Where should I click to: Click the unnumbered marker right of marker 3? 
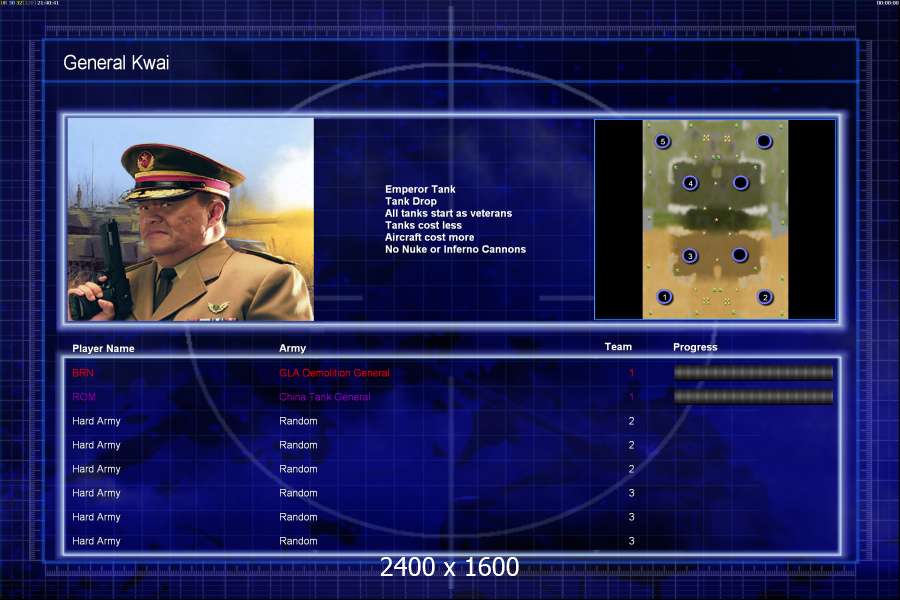[740, 255]
